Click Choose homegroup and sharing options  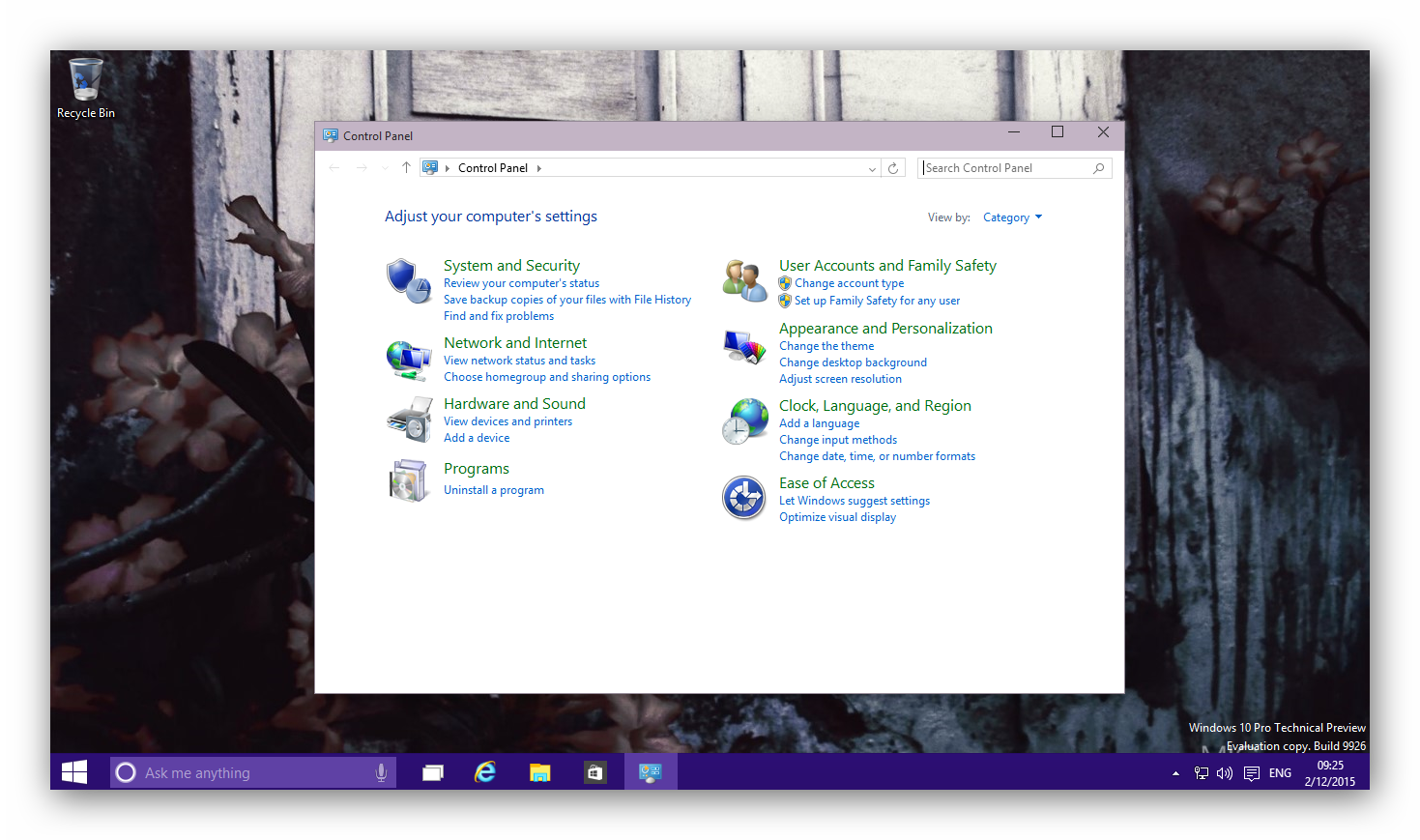pos(547,377)
